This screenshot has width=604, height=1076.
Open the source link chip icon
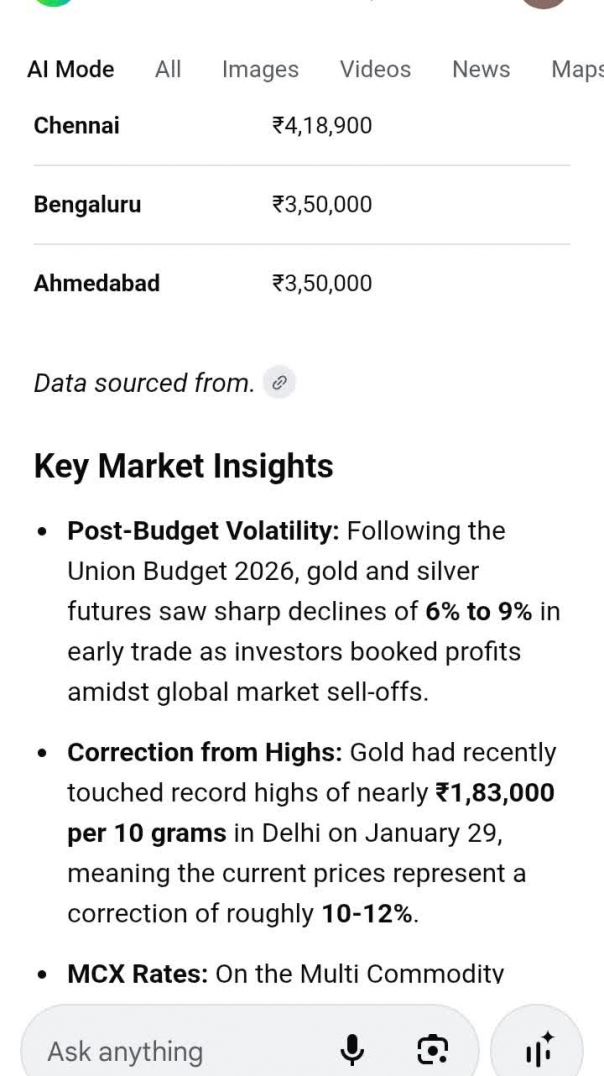280,382
